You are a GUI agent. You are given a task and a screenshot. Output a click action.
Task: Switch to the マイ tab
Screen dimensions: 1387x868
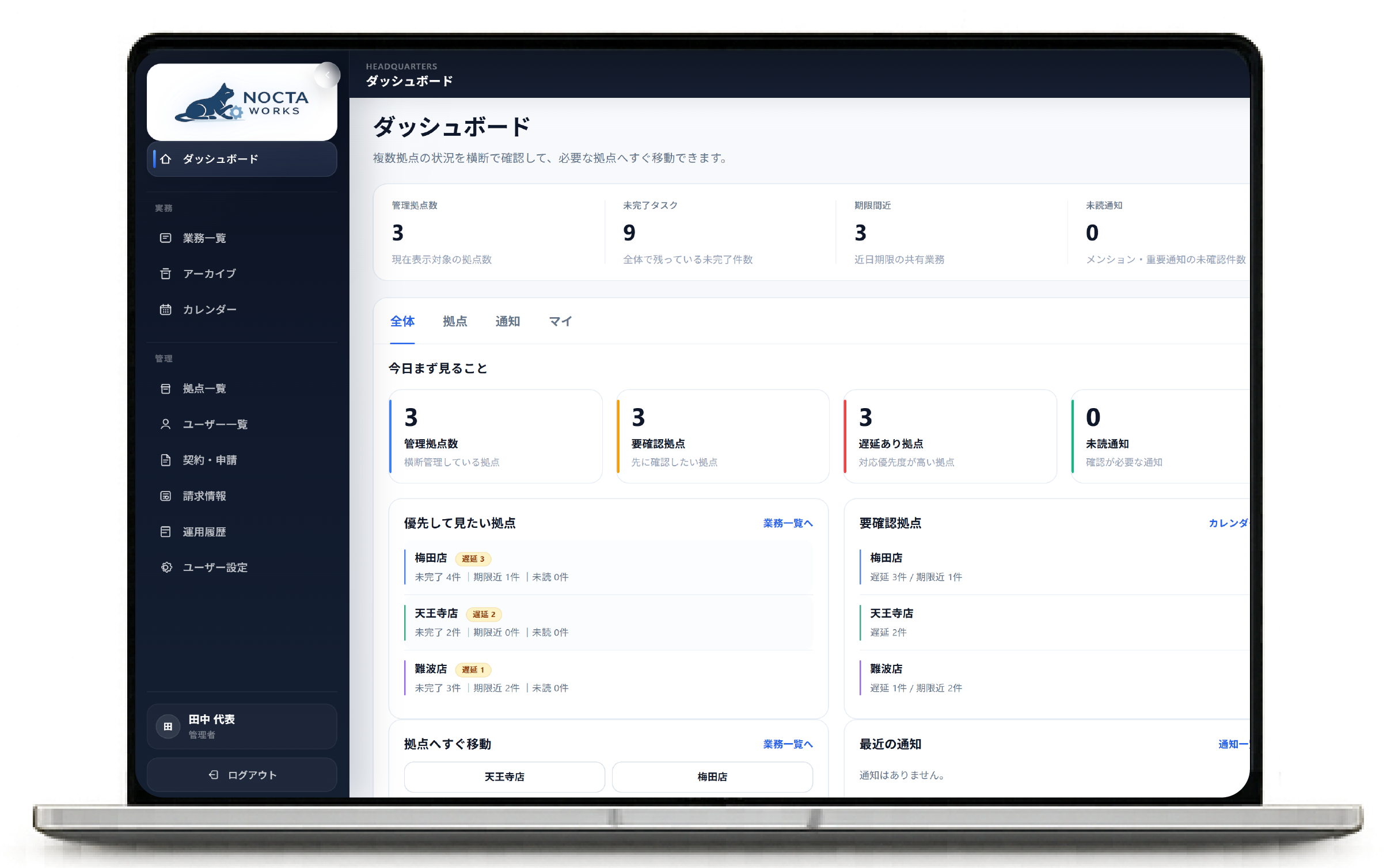point(560,321)
